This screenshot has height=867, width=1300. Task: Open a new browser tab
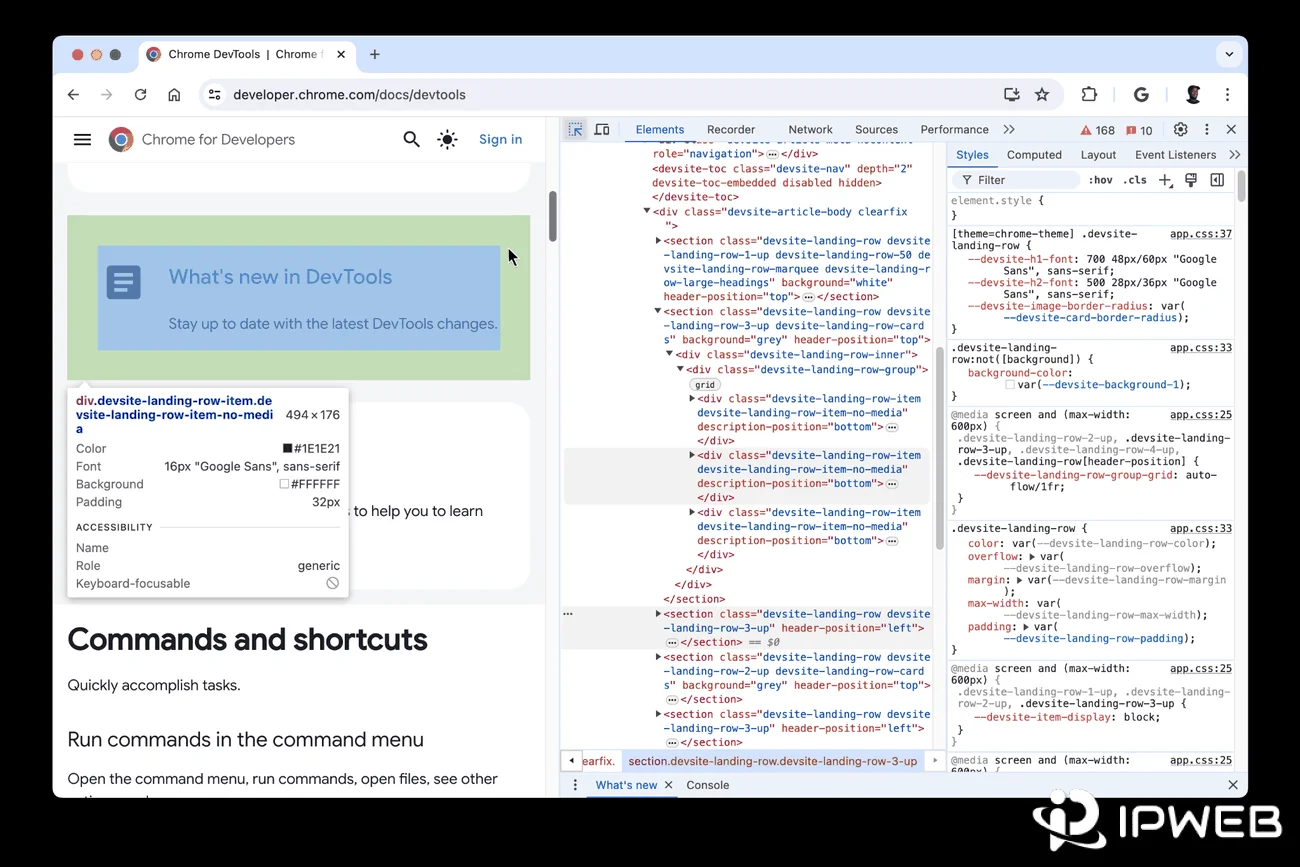(375, 54)
